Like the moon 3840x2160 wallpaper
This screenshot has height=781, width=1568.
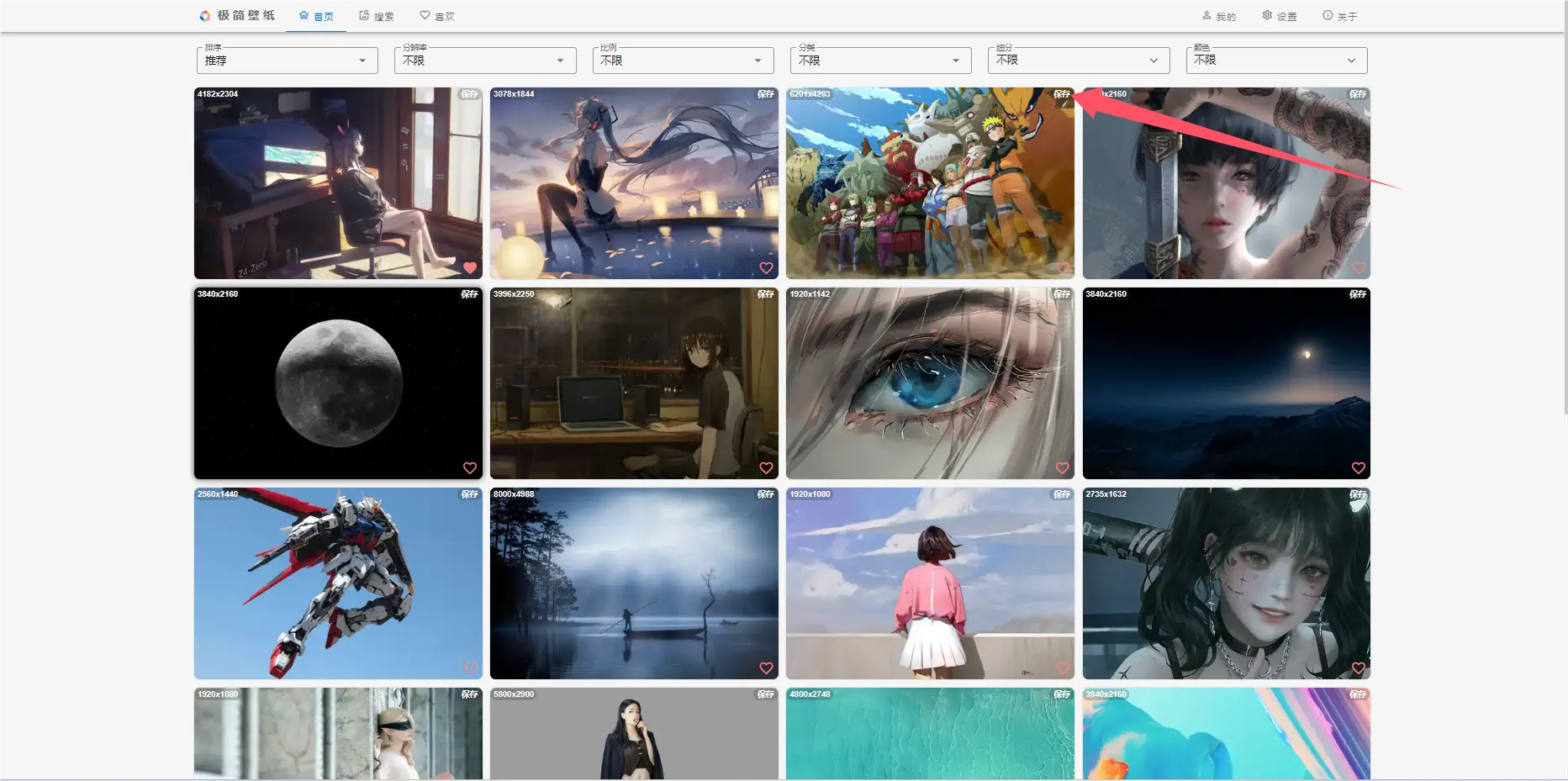pos(470,468)
